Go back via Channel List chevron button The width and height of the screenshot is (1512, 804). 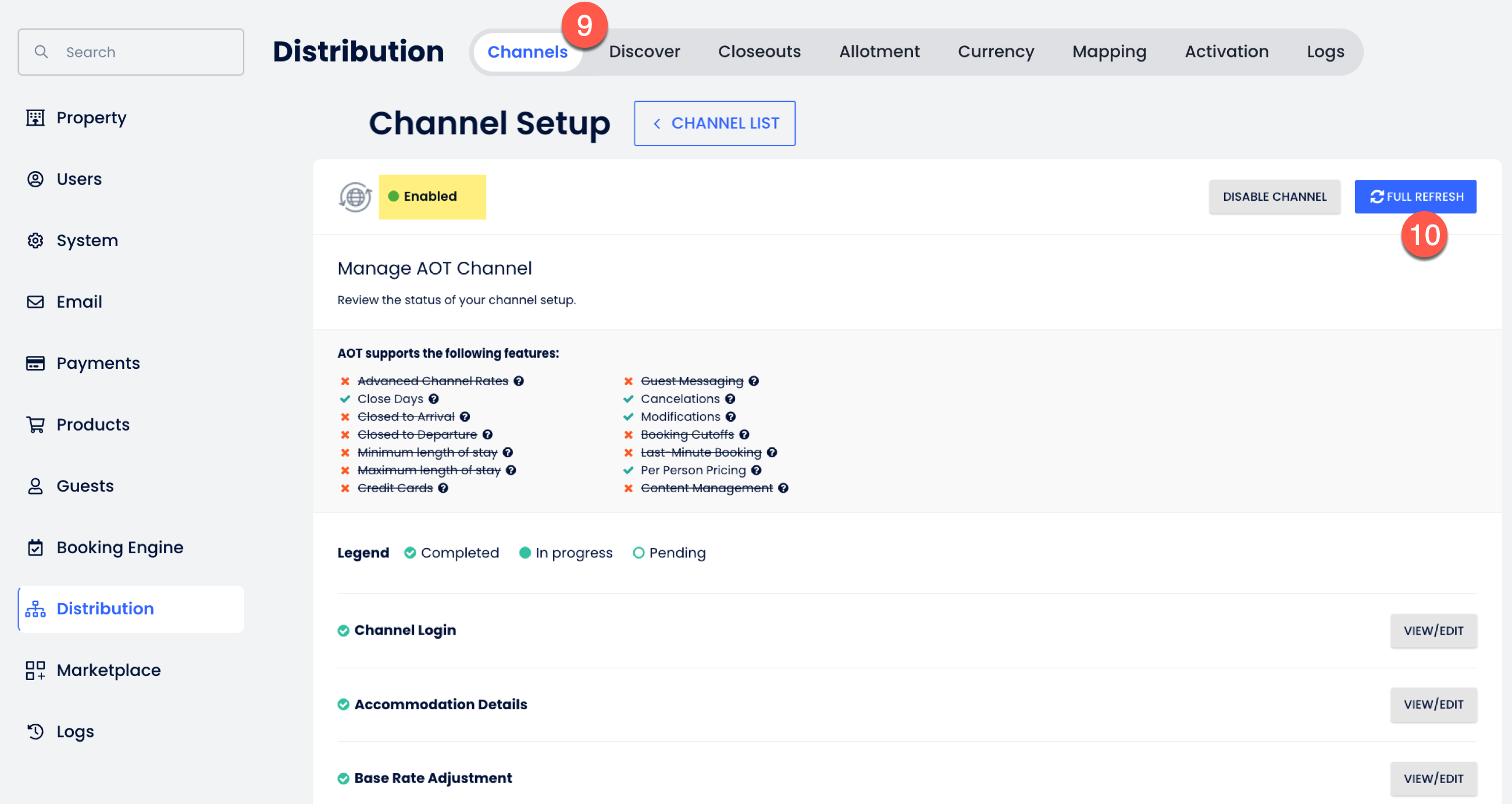pos(714,123)
